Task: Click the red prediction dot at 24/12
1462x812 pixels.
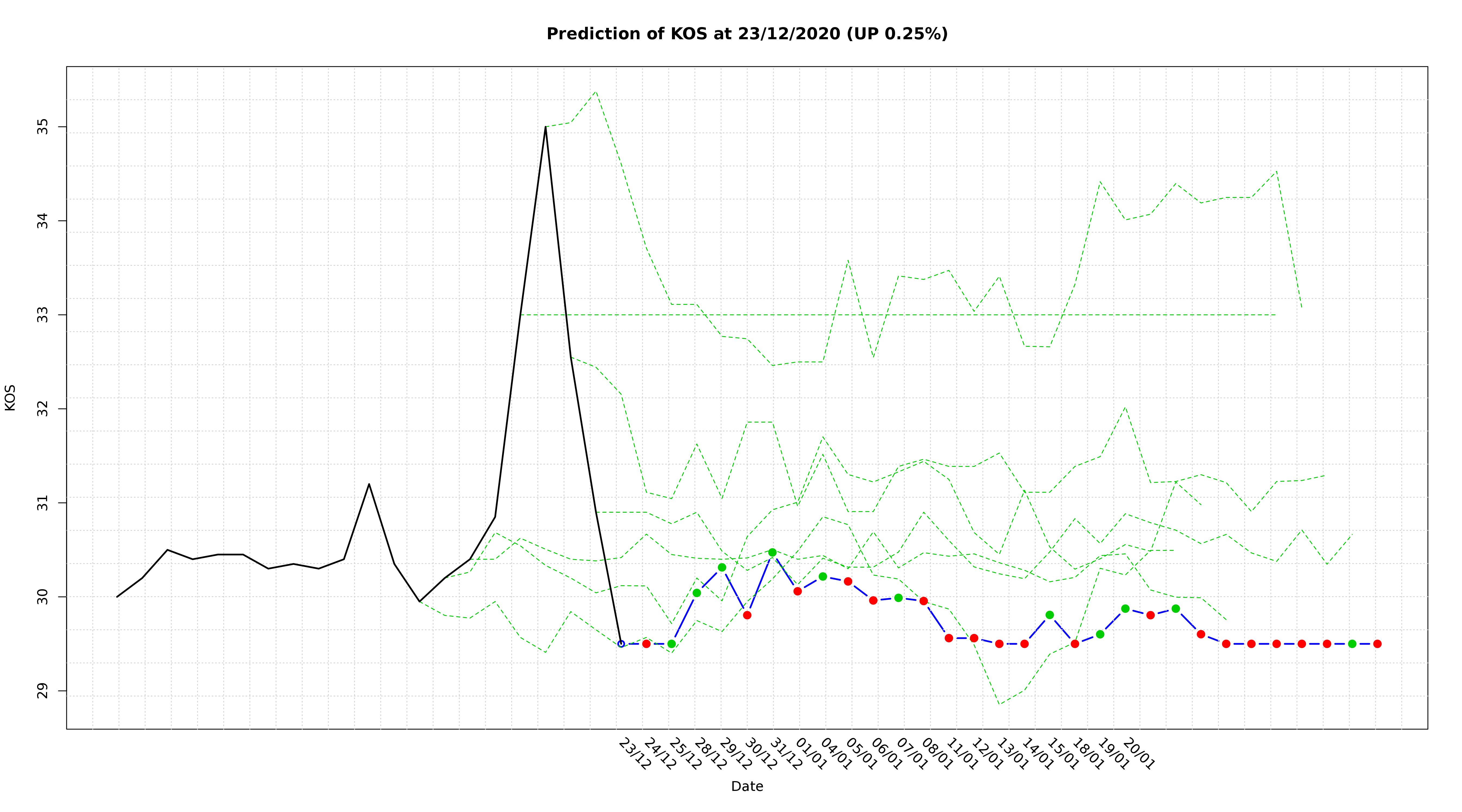Action: coord(646,644)
